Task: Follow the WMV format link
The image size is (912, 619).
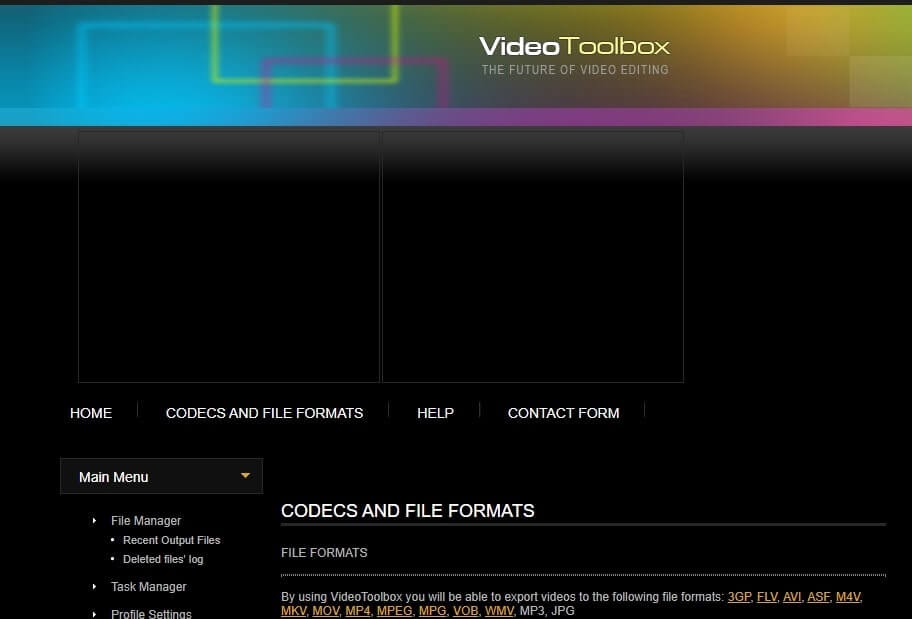Action: coord(499,611)
